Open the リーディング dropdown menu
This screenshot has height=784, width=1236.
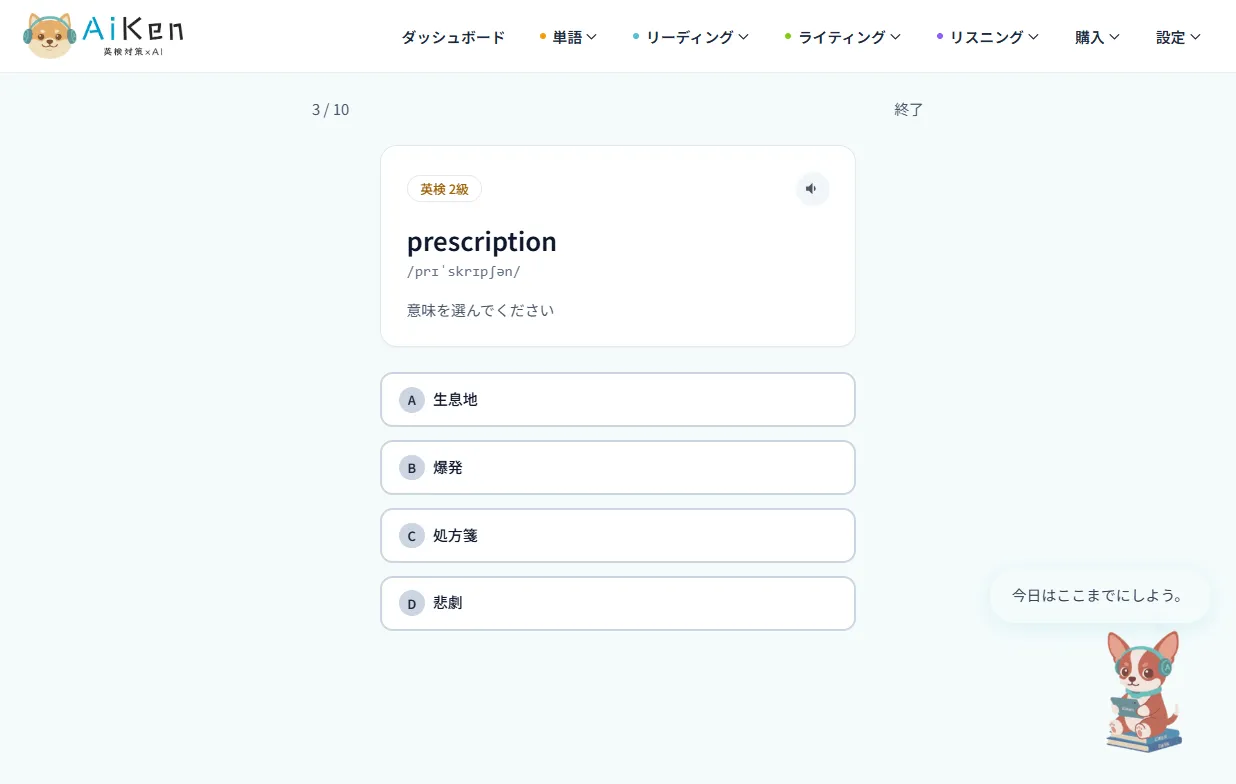(691, 37)
